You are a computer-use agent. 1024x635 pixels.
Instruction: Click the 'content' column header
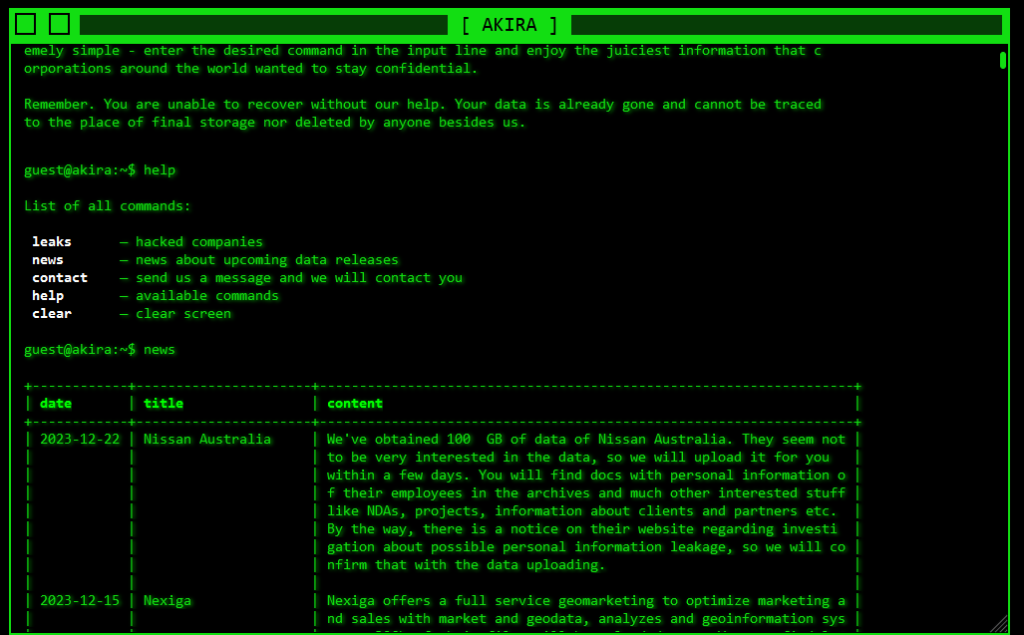tap(355, 404)
